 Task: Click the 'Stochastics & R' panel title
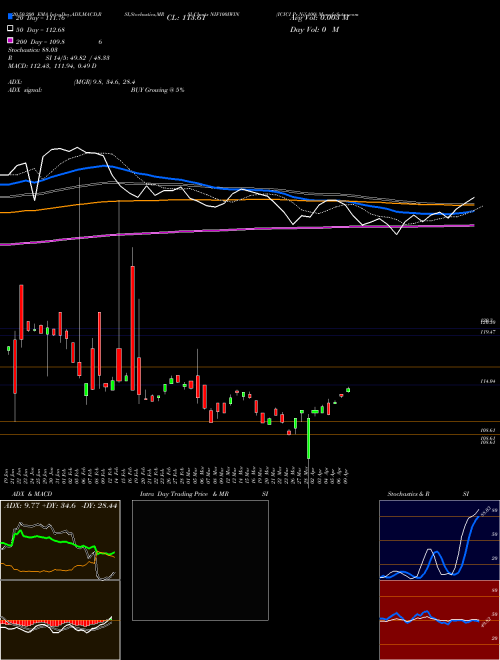click(408, 494)
